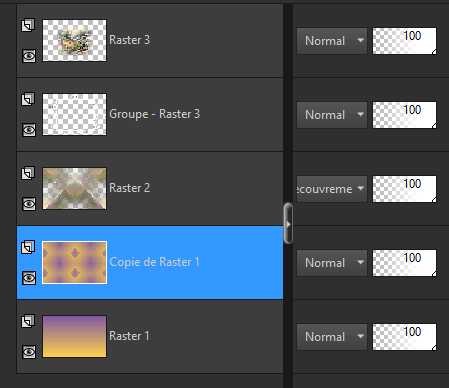Toggle visibility of Groupe - Raster 3 layer
This screenshot has width=449, height=388.
(x=29, y=130)
